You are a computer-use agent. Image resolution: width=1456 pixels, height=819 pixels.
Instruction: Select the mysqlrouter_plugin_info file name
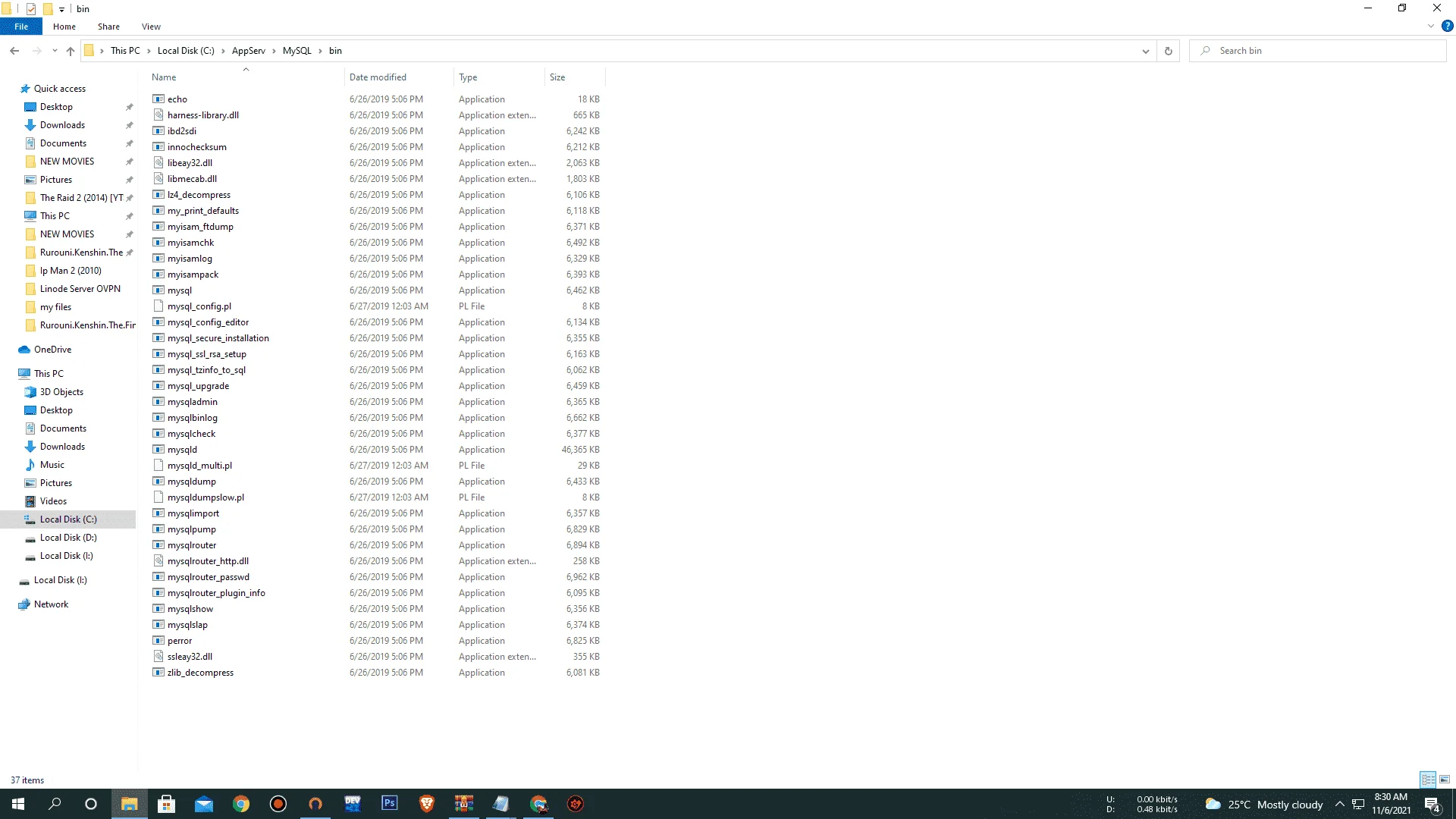pos(216,593)
